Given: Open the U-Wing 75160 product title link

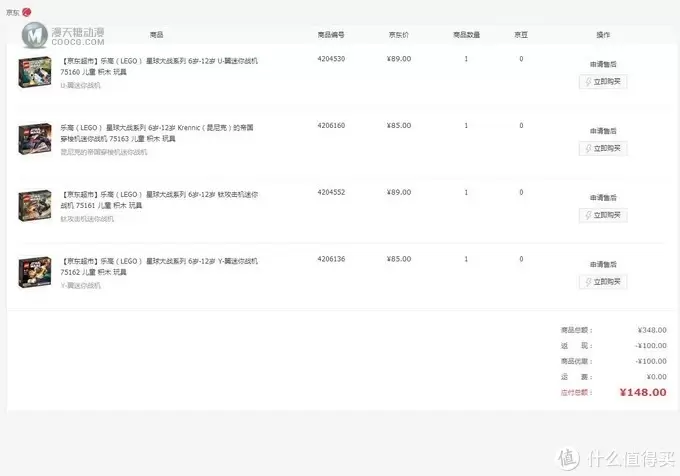Looking at the screenshot, I should point(159,66).
